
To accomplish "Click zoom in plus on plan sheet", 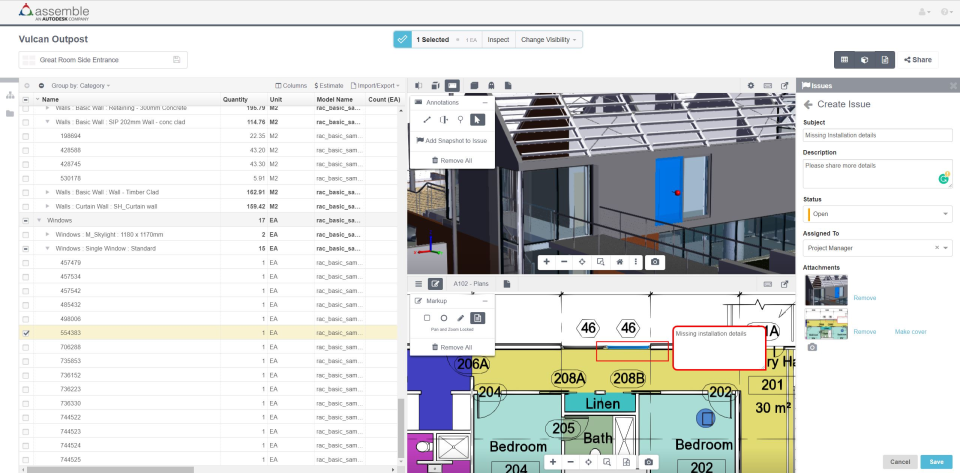I will 553,462.
